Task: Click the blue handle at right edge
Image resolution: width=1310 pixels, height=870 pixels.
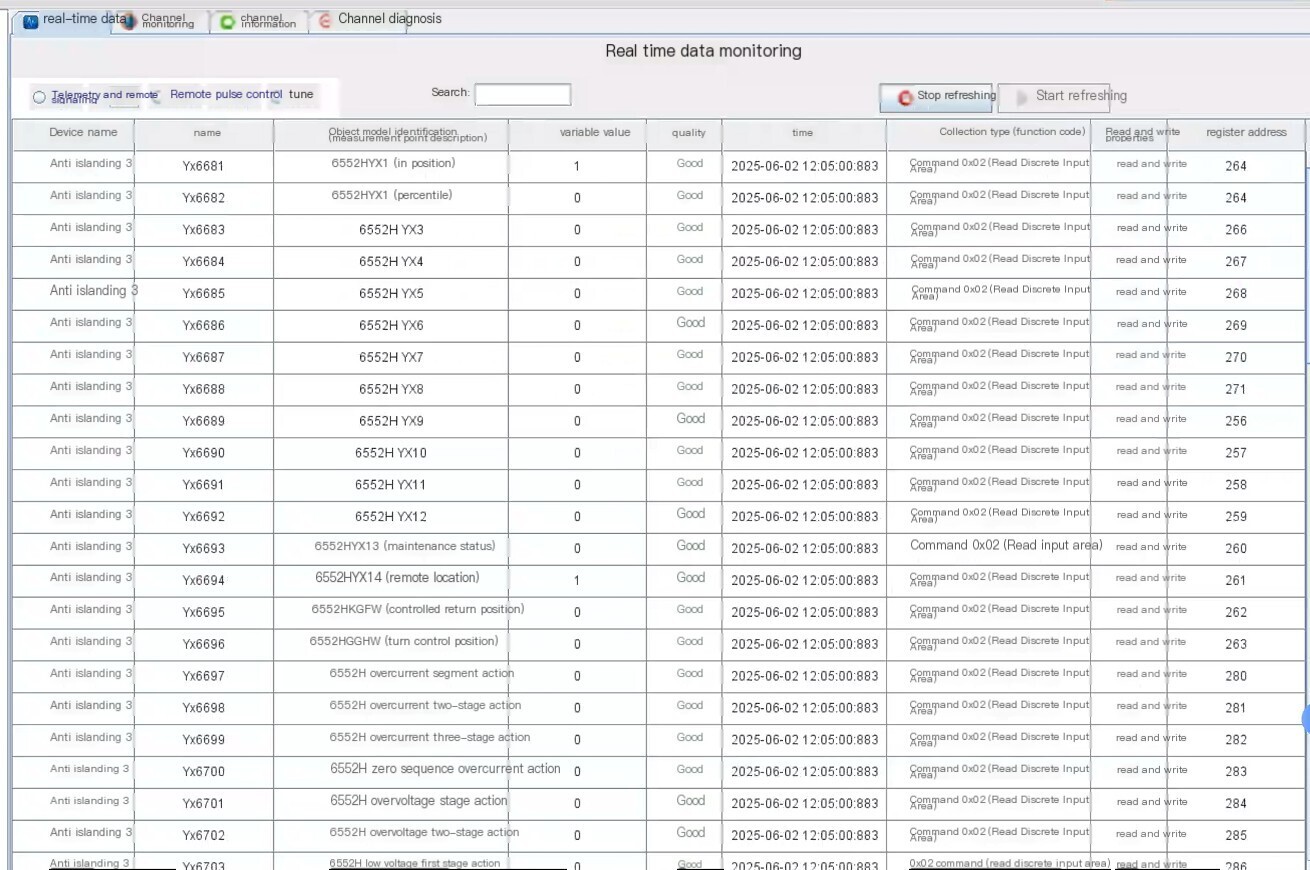Action: tap(1305, 718)
